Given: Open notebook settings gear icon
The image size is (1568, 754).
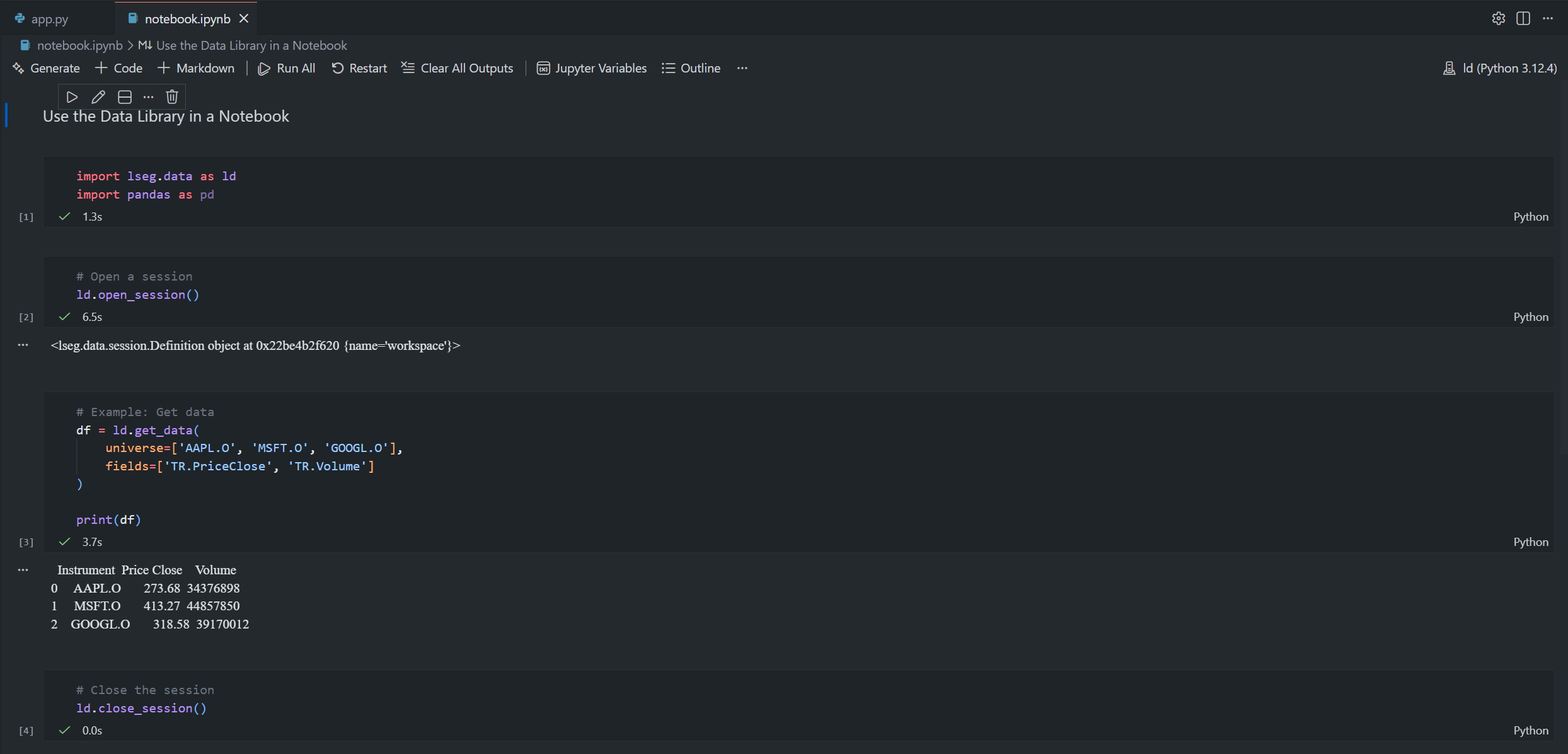Looking at the screenshot, I should 1499,18.
